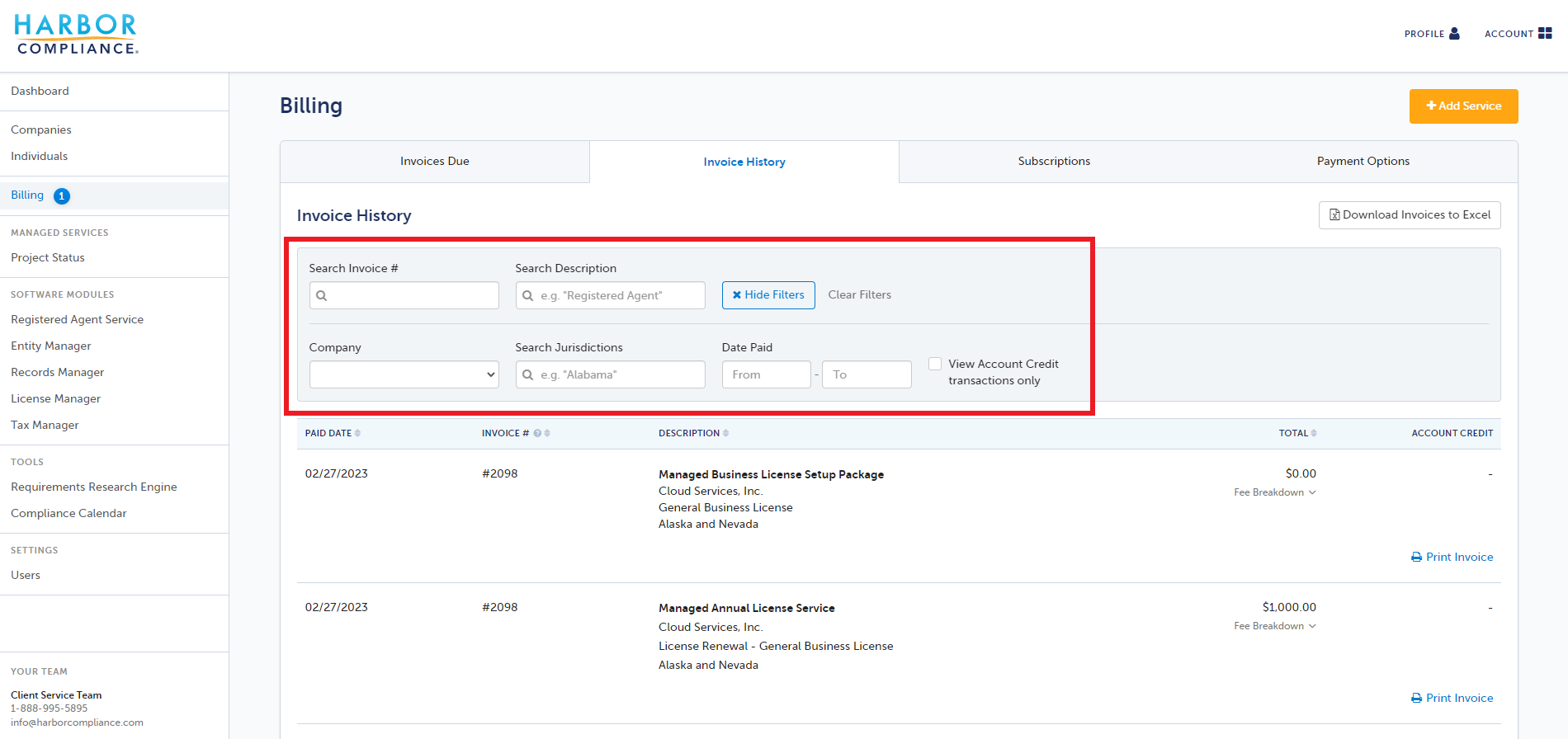This screenshot has height=739, width=1568.
Task: Click the Billing notification badge
Action: pyautogui.click(x=62, y=196)
